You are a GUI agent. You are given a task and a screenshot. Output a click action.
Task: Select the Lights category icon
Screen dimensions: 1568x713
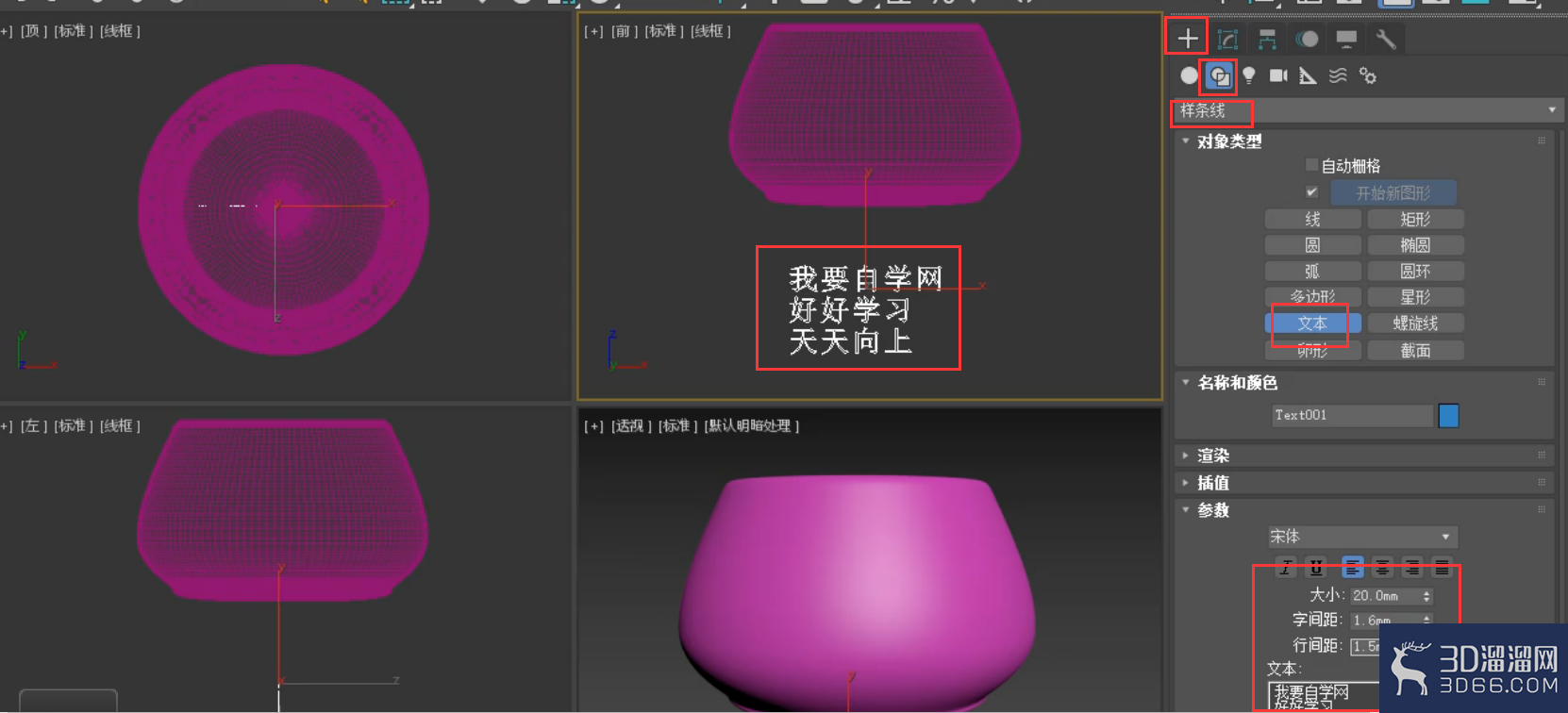1249,75
